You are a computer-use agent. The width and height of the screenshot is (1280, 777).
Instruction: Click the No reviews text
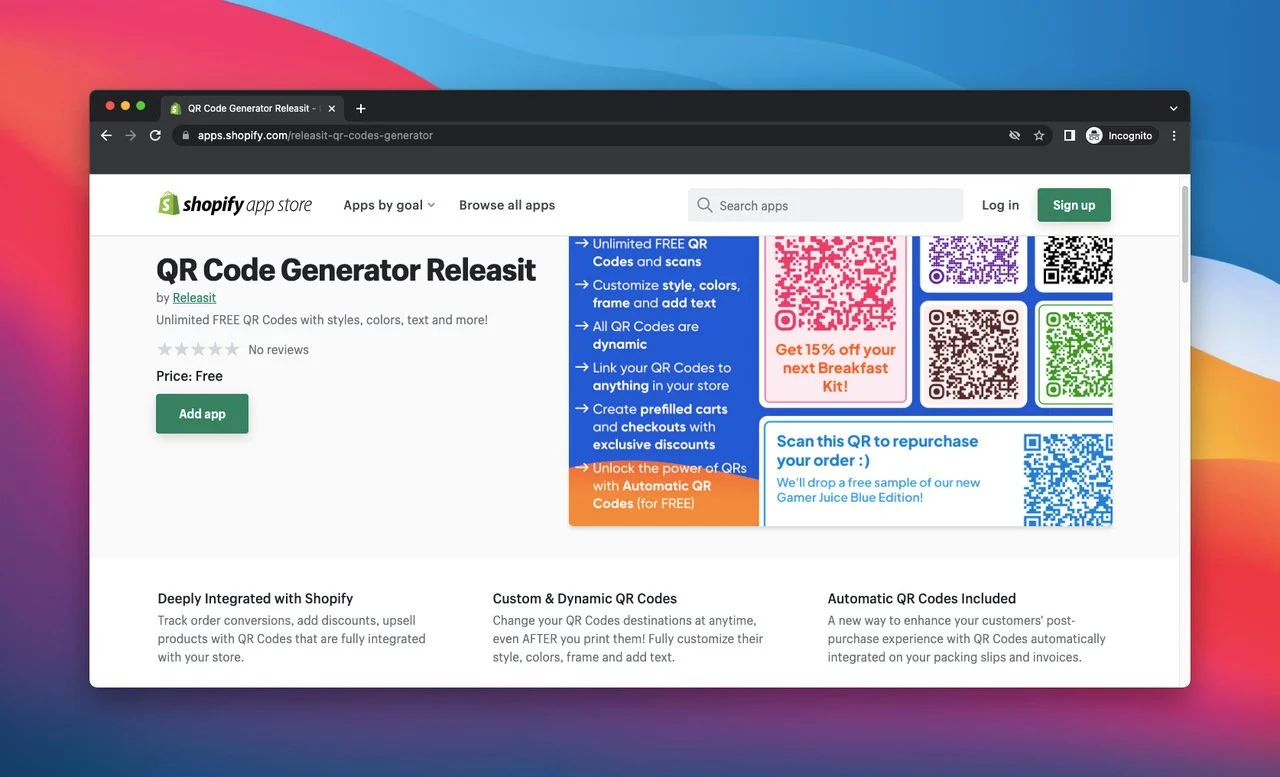[x=278, y=350]
